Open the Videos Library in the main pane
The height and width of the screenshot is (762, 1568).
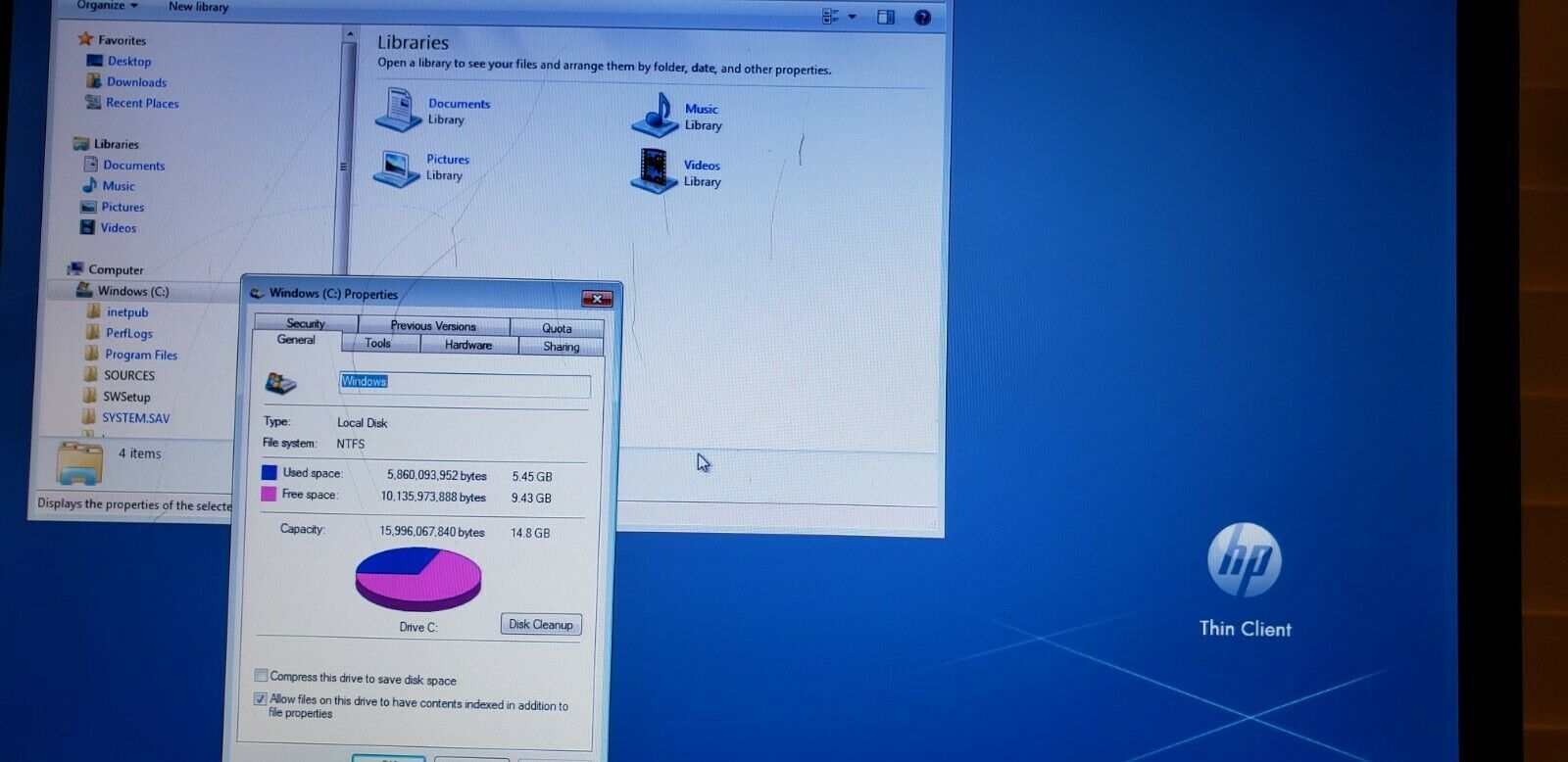[x=676, y=171]
